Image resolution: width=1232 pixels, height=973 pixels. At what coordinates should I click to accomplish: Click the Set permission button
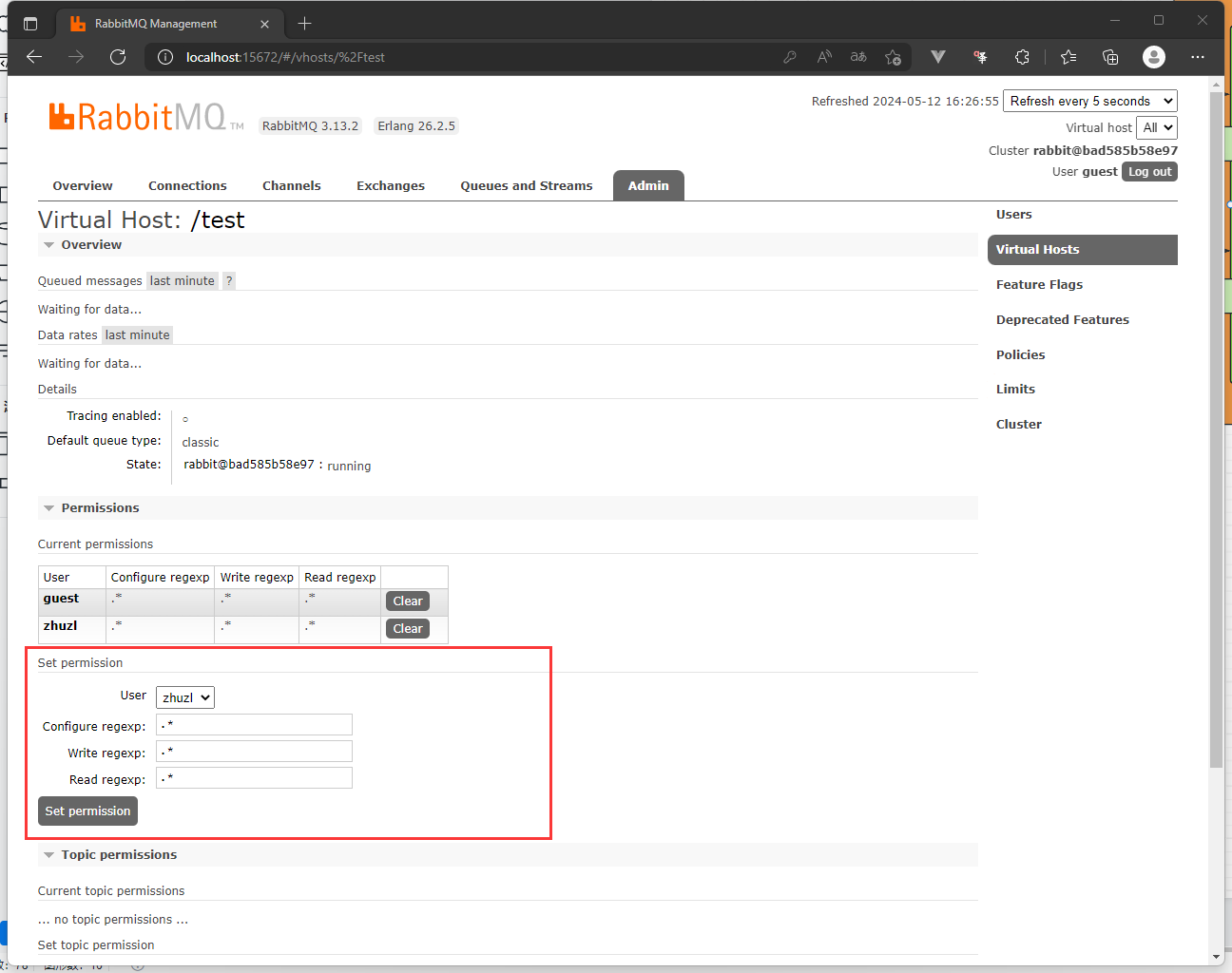pos(87,811)
